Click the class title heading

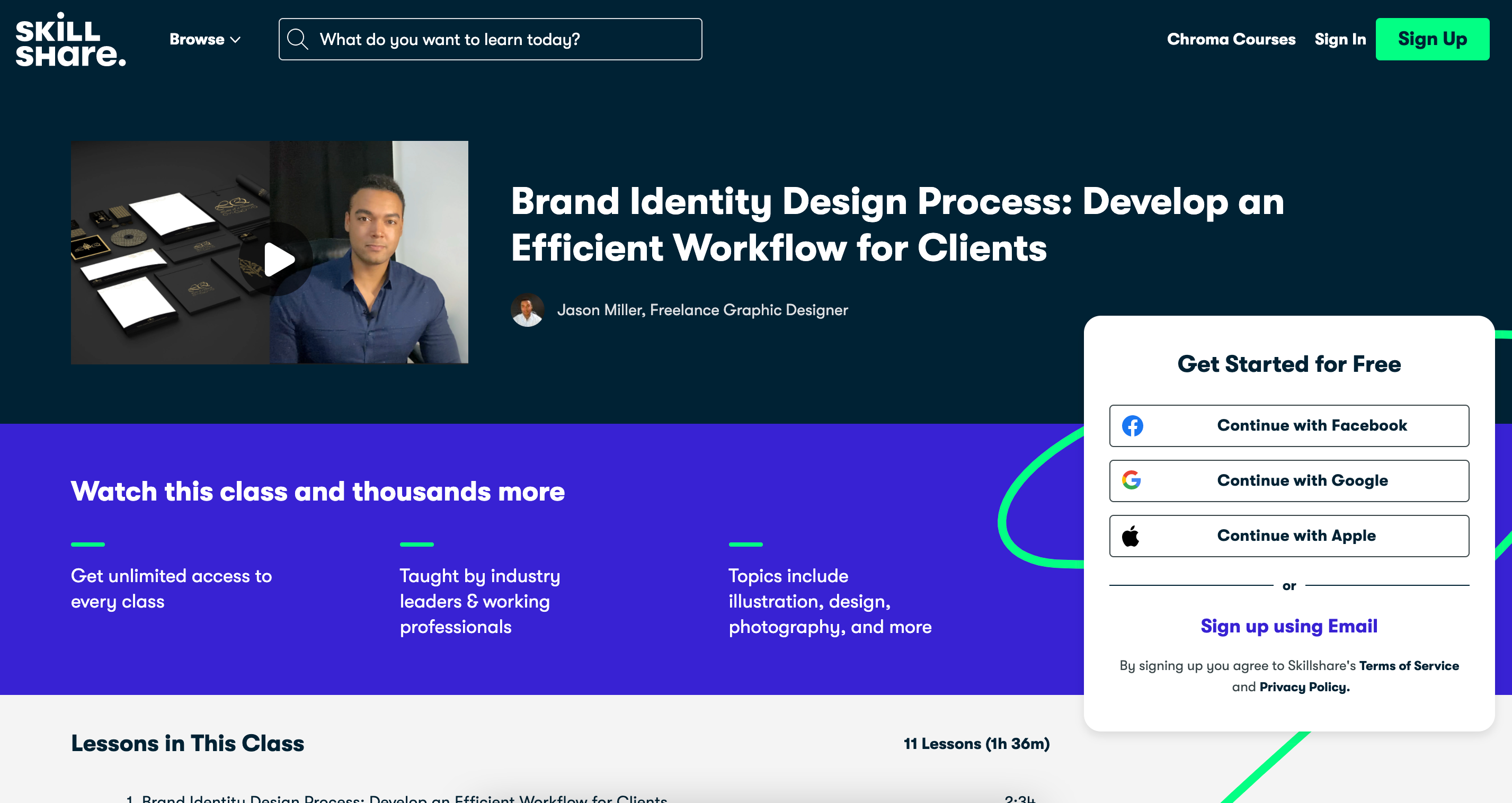click(x=897, y=224)
